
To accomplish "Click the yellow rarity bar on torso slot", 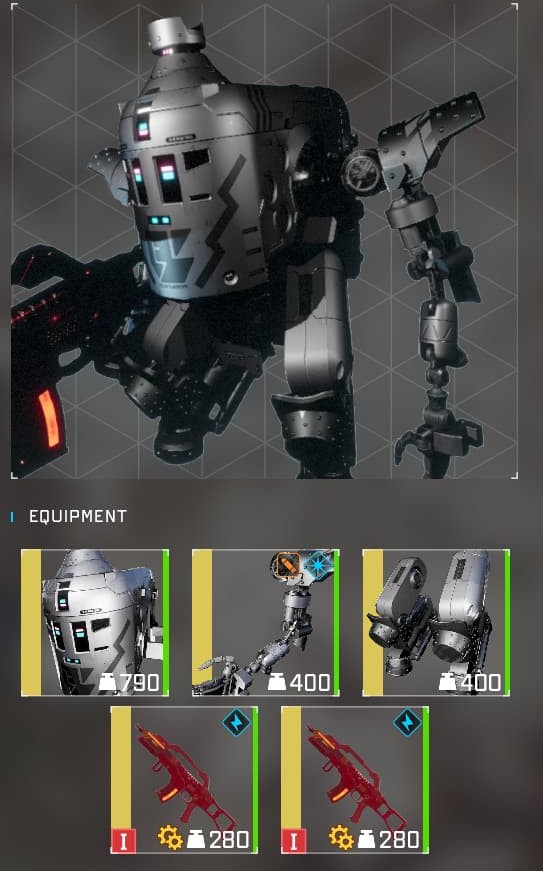I will [31, 623].
